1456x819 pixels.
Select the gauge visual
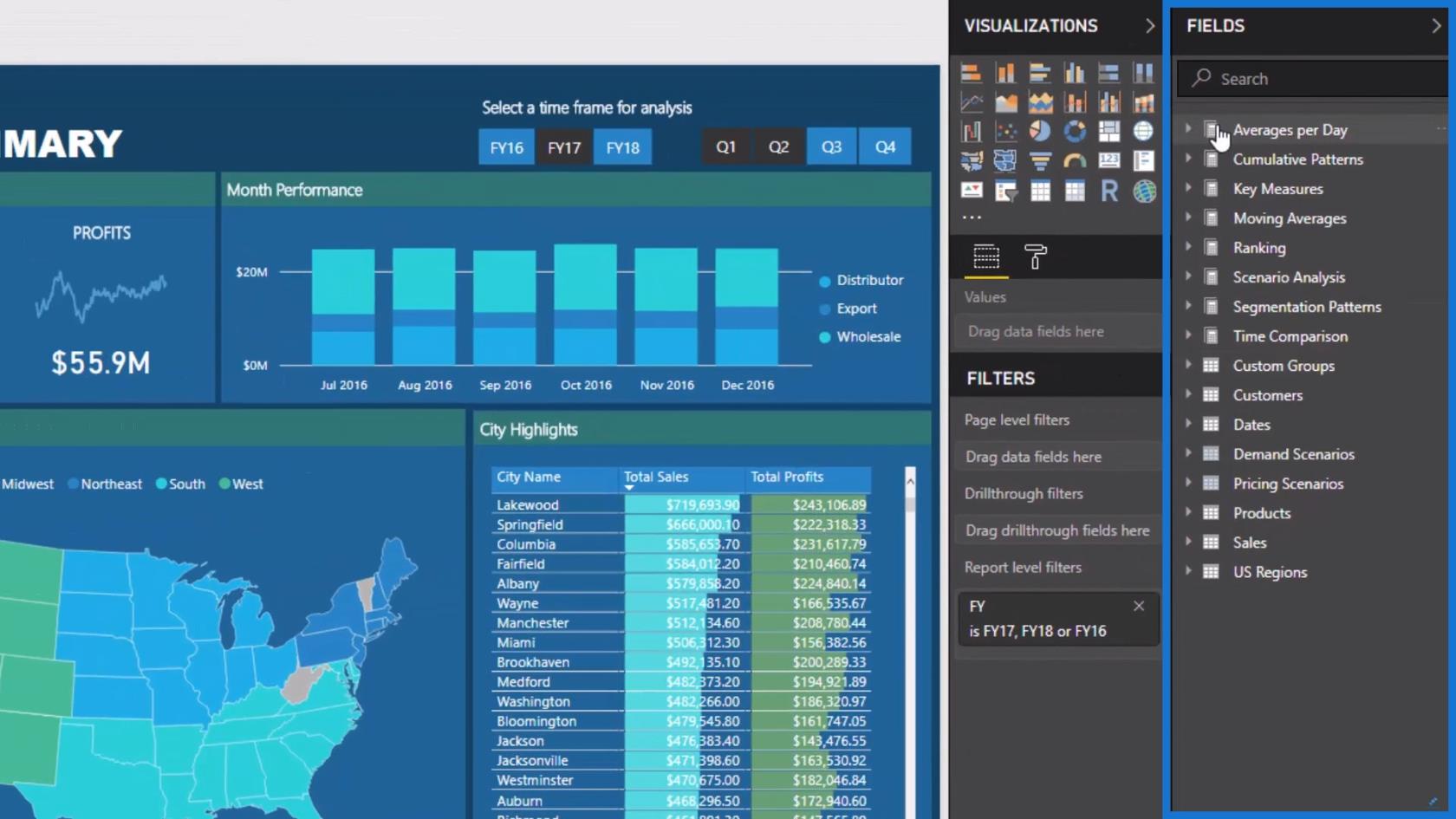click(1075, 161)
